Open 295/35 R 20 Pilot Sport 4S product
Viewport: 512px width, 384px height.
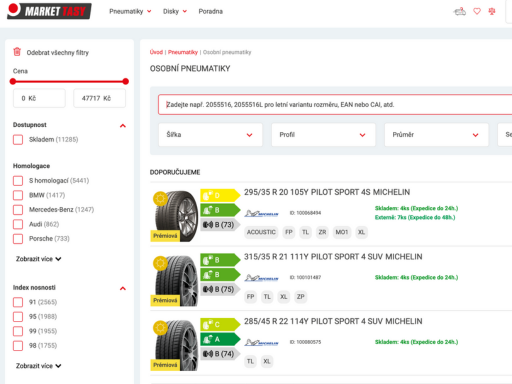pyautogui.click(x=327, y=192)
